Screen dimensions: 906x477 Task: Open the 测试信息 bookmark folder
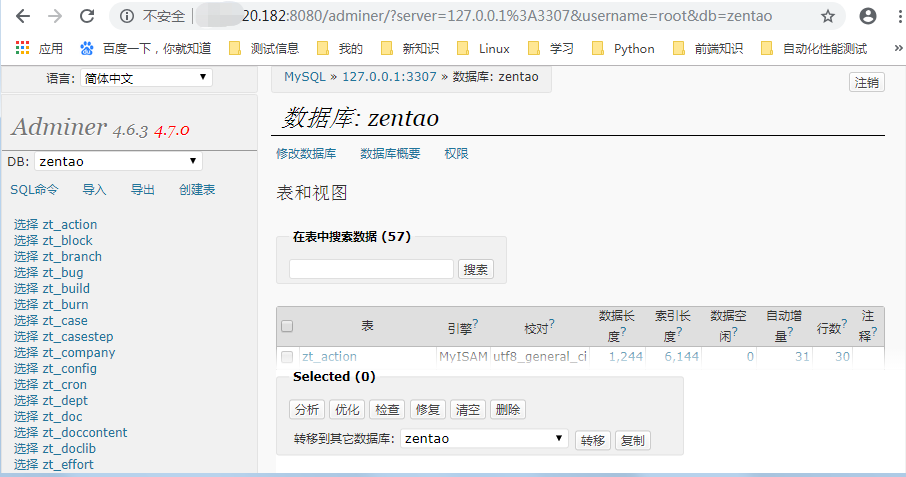coord(265,49)
